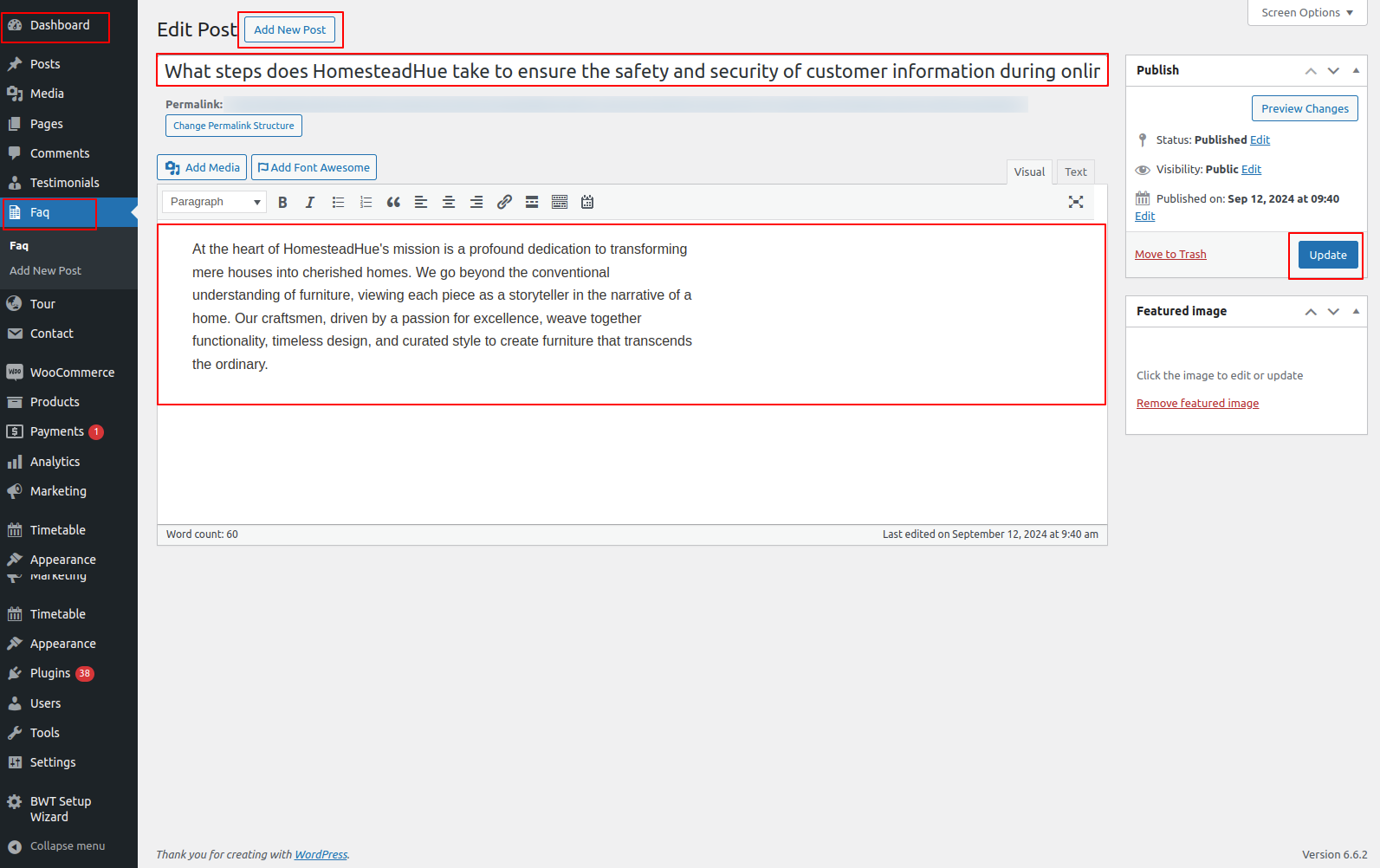Toggle the toolbar kitchen sink
Image resolution: width=1380 pixels, height=868 pixels.
pyautogui.click(x=560, y=202)
